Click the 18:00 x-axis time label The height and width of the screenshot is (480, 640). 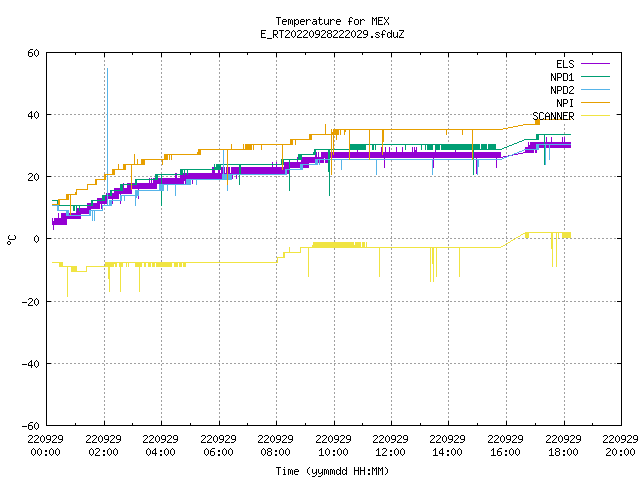pos(563,452)
